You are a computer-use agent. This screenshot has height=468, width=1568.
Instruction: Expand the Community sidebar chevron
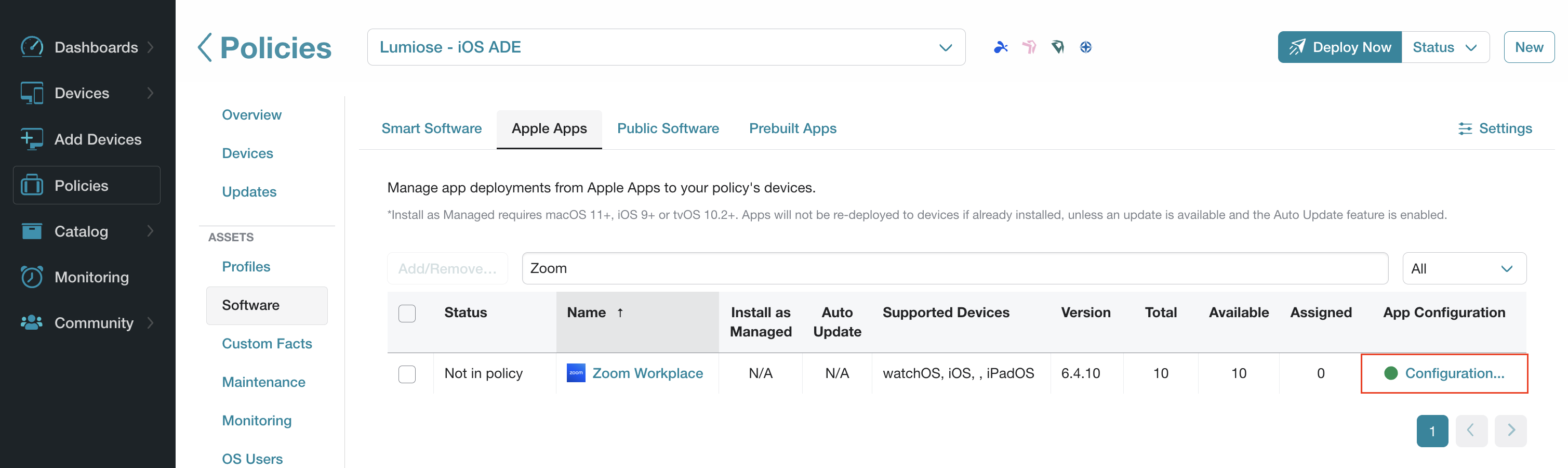pos(150,322)
